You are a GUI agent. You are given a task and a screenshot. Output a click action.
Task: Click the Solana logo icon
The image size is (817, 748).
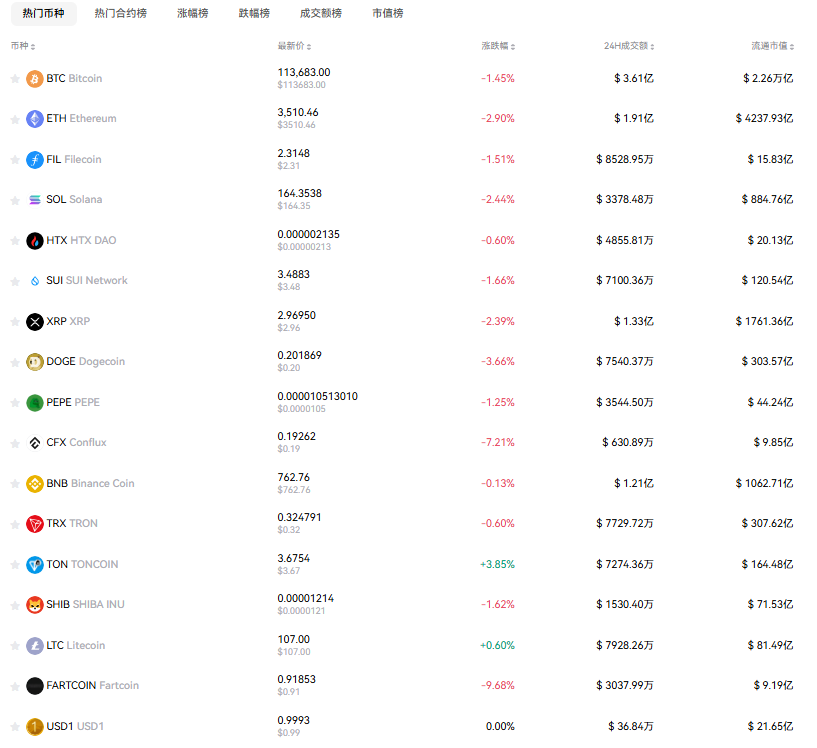point(35,200)
